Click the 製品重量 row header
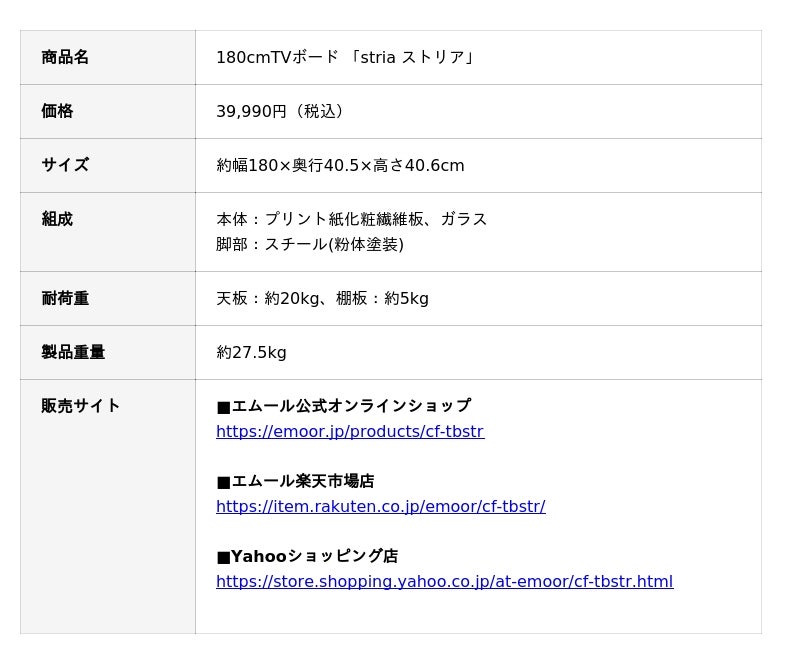The image size is (800, 664). click(73, 352)
